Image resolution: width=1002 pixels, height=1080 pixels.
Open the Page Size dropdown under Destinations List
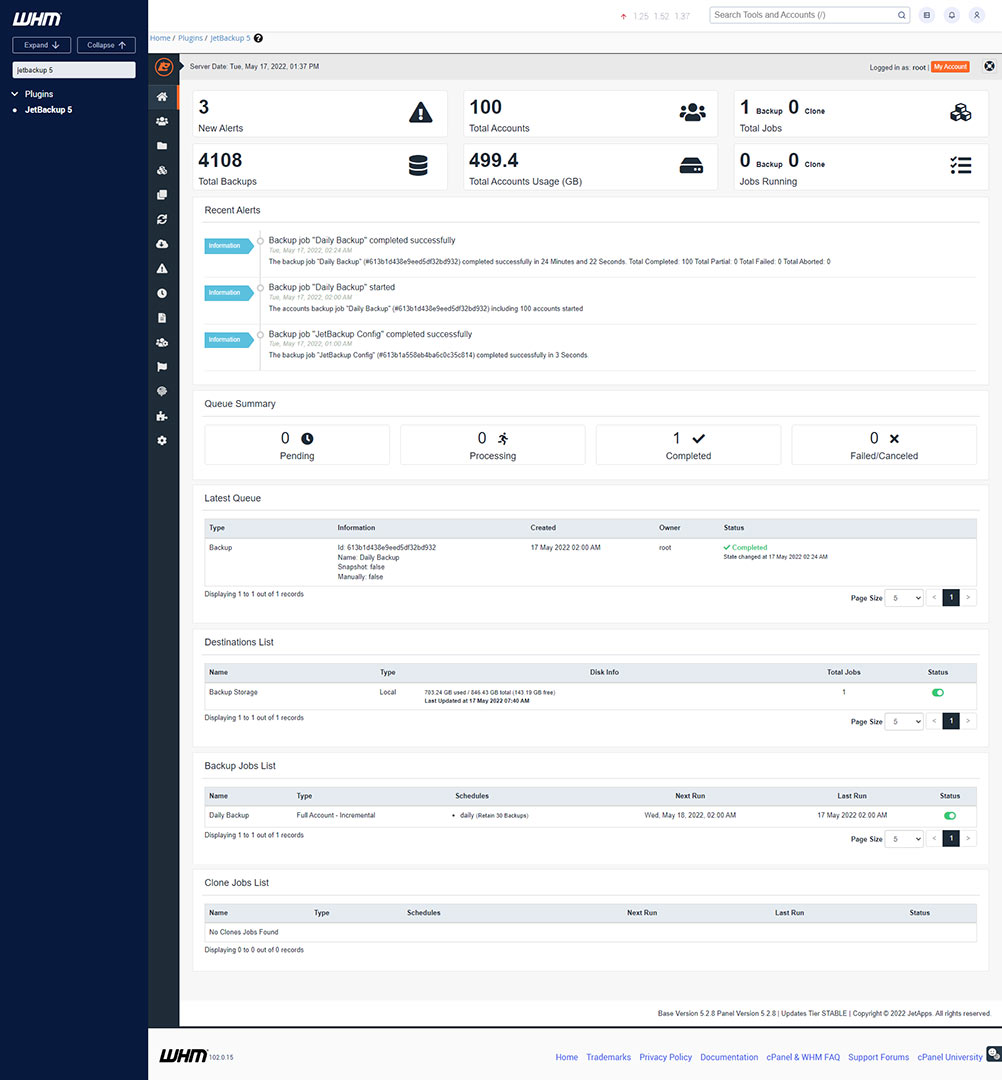pyautogui.click(x=904, y=721)
